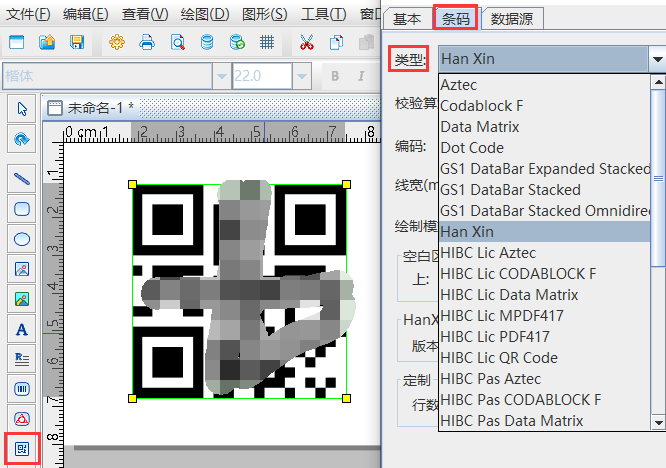666x468 pixels.
Task: Toggle the grid display icon
Action: pyautogui.click(x=267, y=42)
